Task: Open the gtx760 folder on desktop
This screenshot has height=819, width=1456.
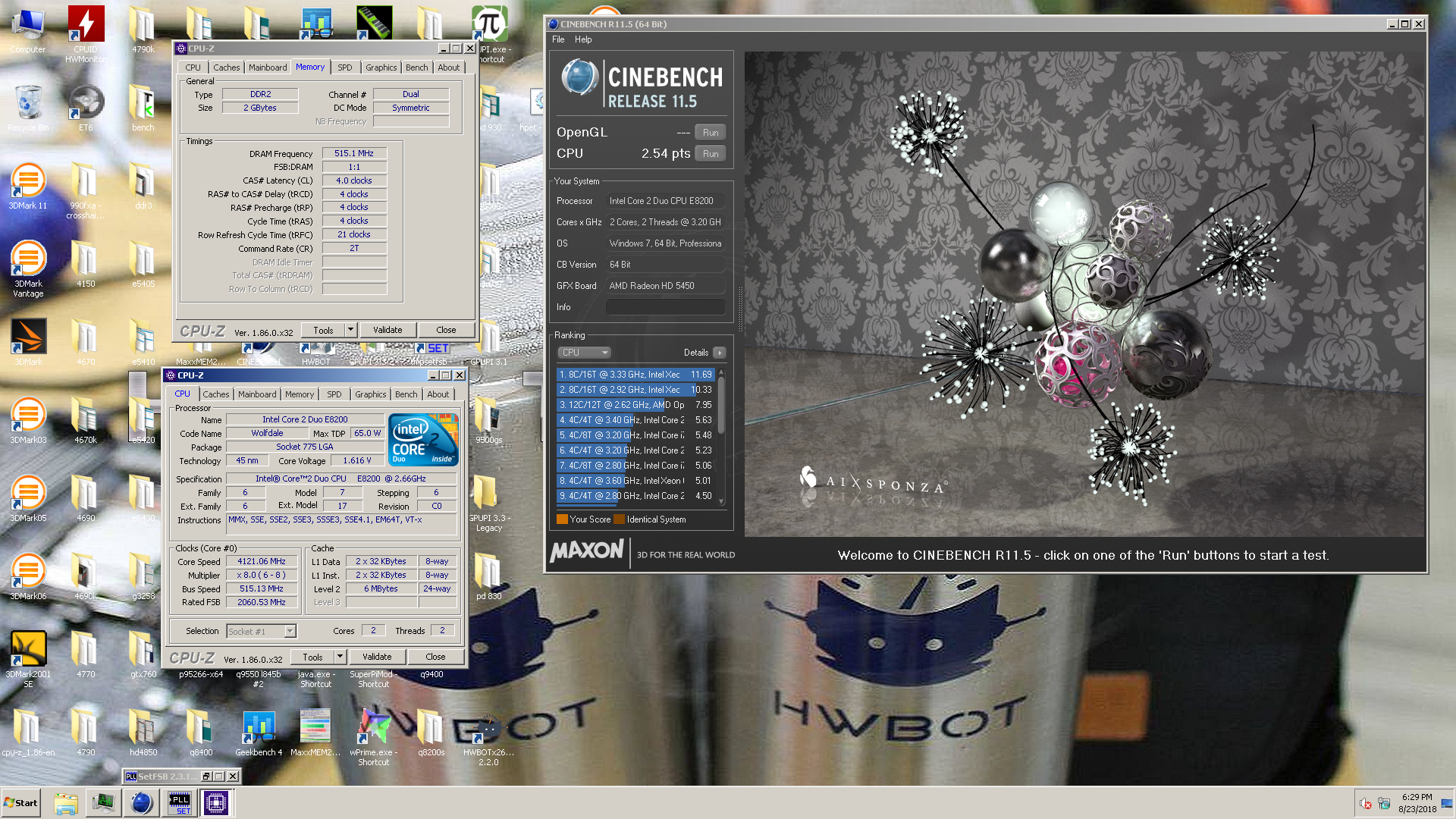Action: tap(143, 655)
